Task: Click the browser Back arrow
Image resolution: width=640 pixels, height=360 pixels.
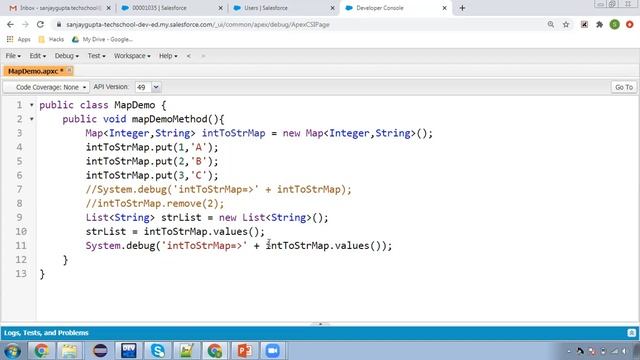Action: 10,24
